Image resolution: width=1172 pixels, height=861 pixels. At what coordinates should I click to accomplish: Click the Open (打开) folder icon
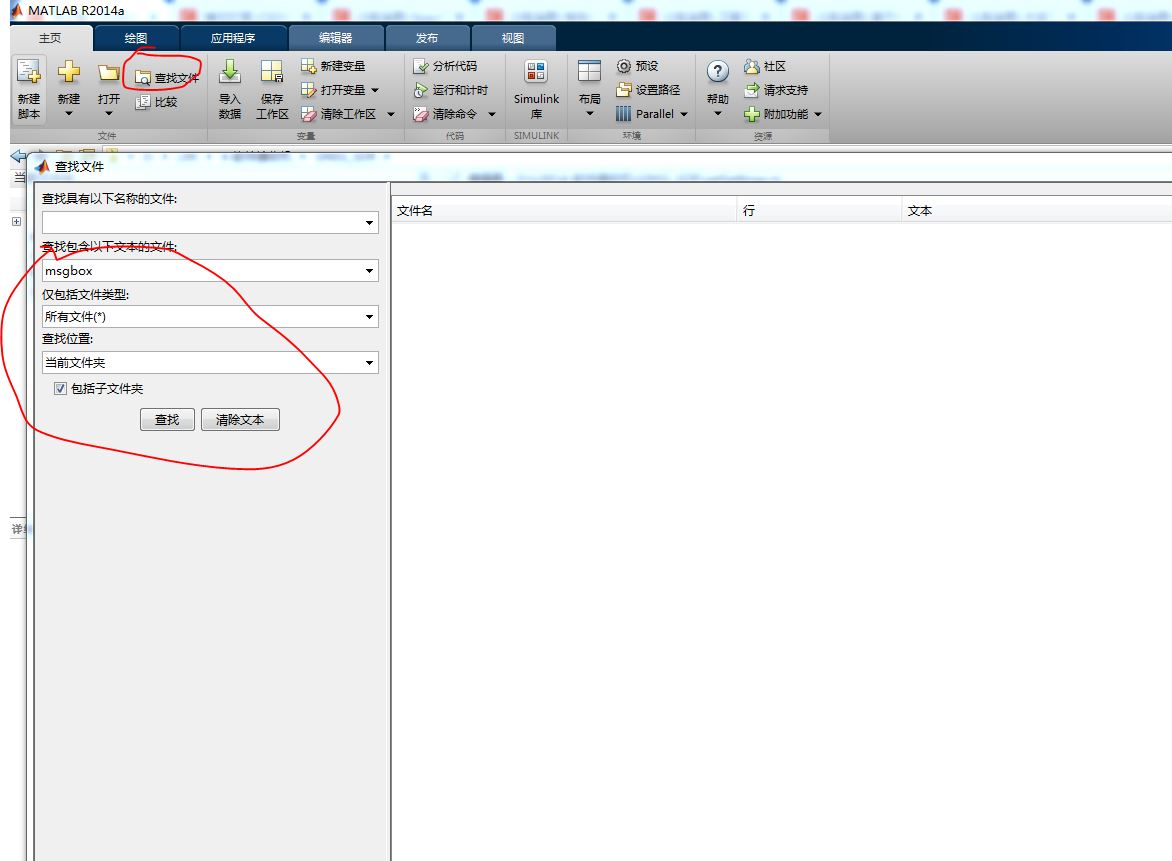click(108, 72)
